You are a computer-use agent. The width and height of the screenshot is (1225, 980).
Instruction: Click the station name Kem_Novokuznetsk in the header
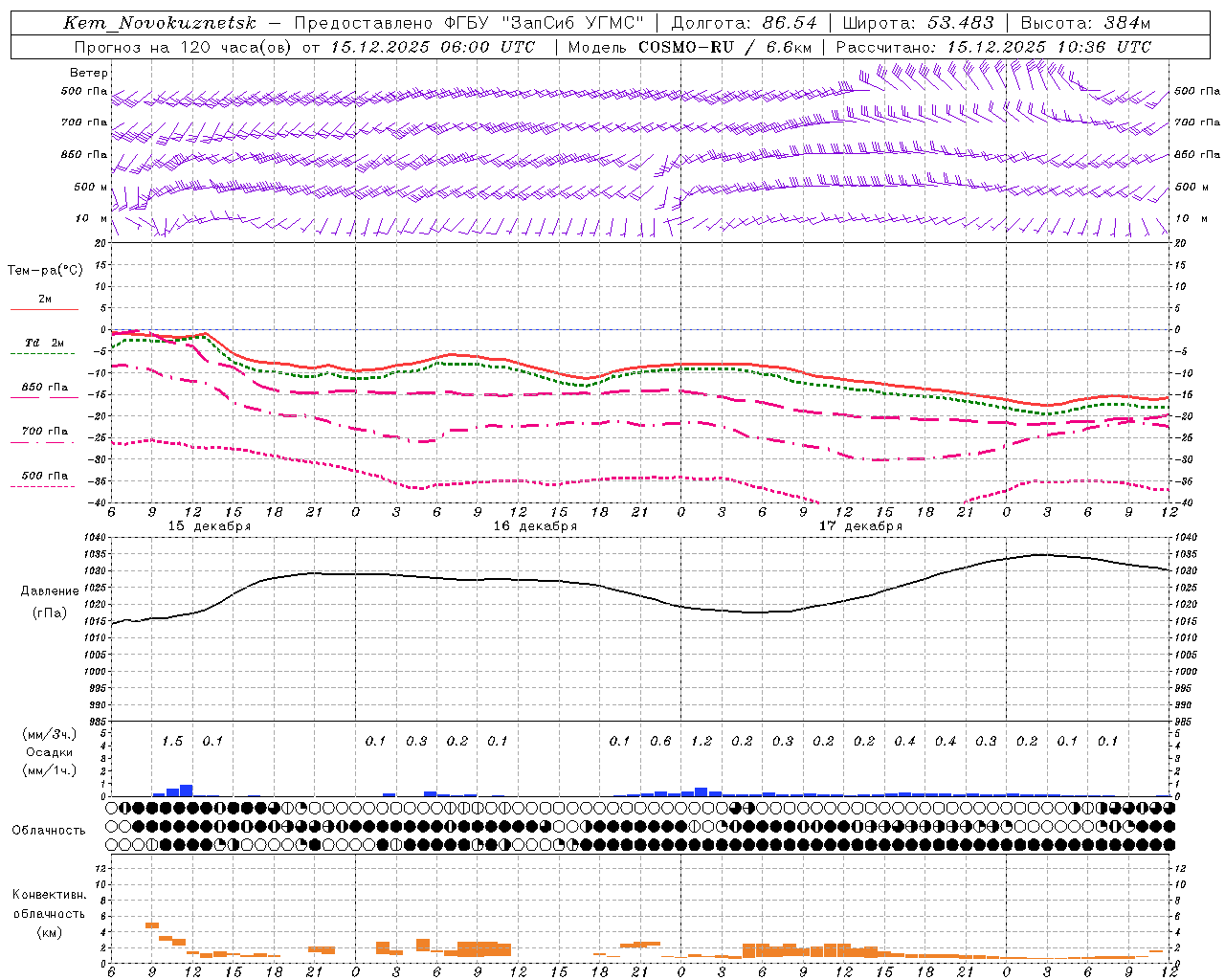coord(160,23)
